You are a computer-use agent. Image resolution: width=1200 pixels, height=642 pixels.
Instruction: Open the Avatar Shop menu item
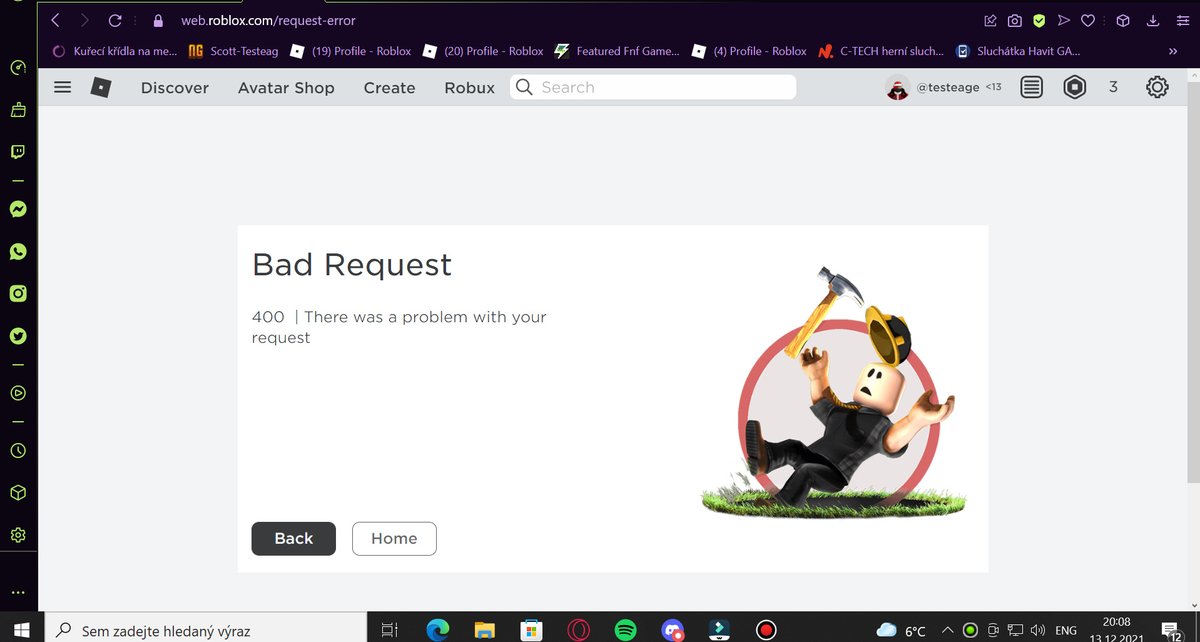(286, 88)
